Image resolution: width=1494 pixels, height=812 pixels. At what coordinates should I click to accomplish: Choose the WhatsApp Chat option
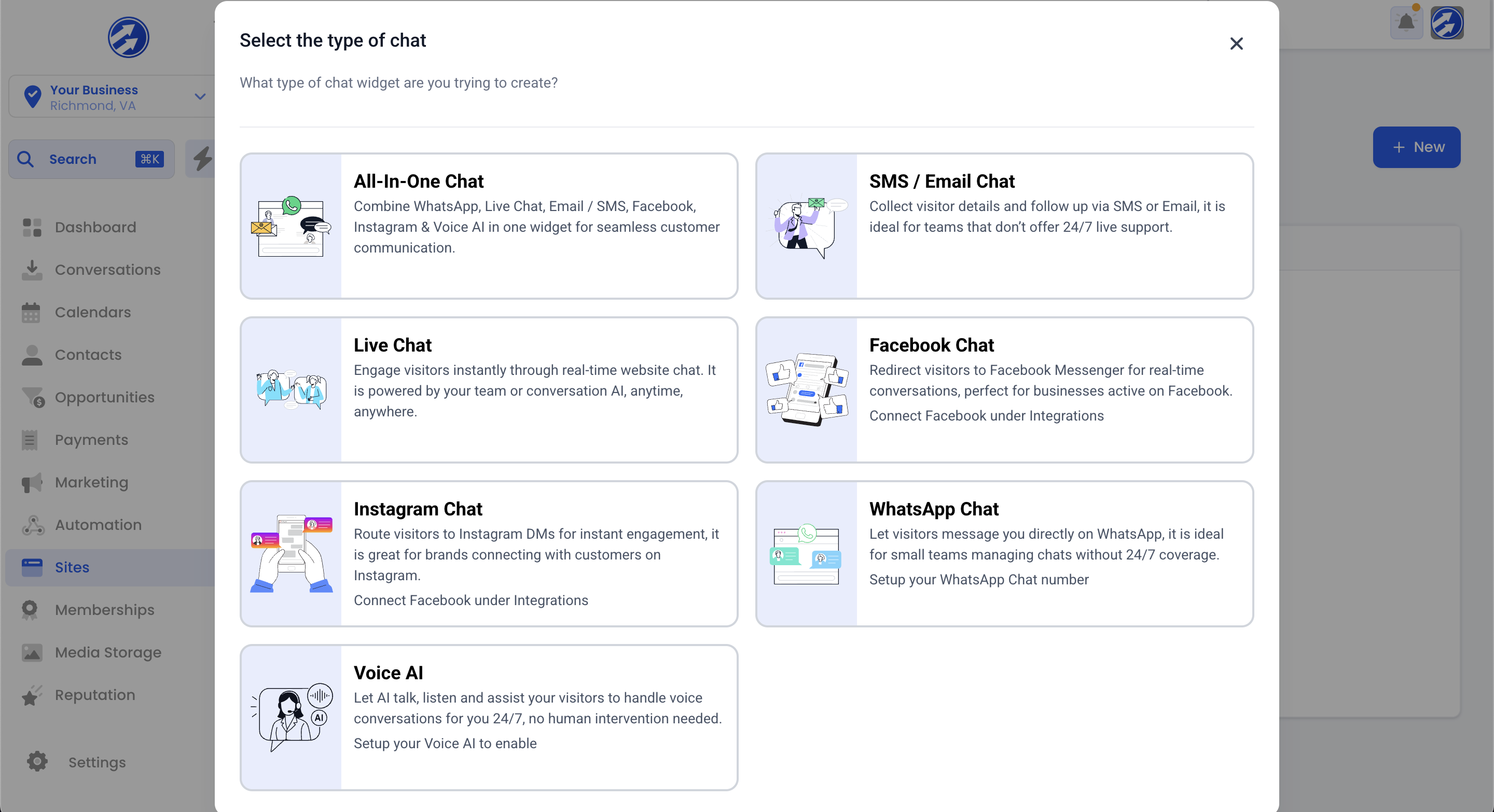click(x=1004, y=554)
